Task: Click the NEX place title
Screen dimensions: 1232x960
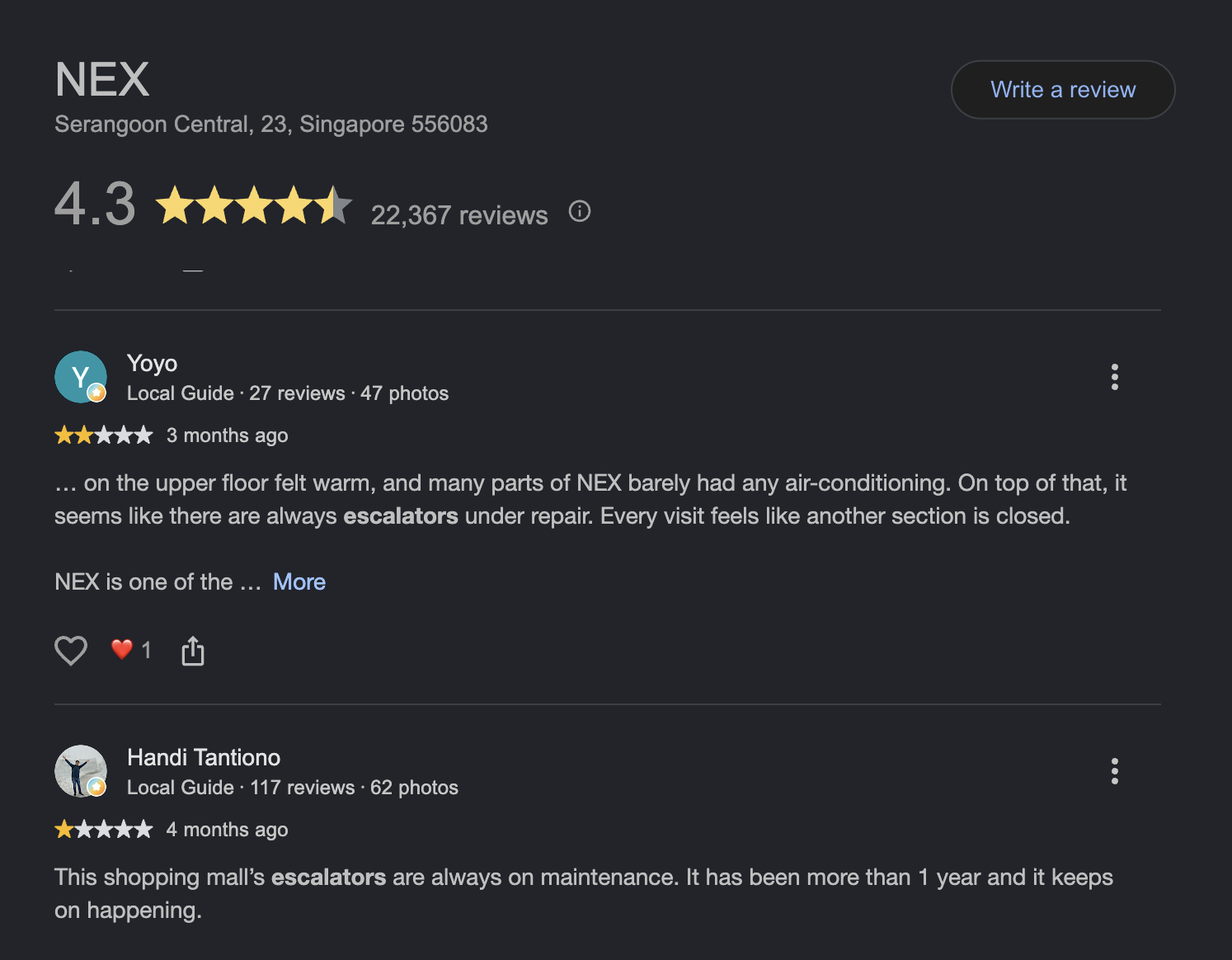Action: point(102,80)
